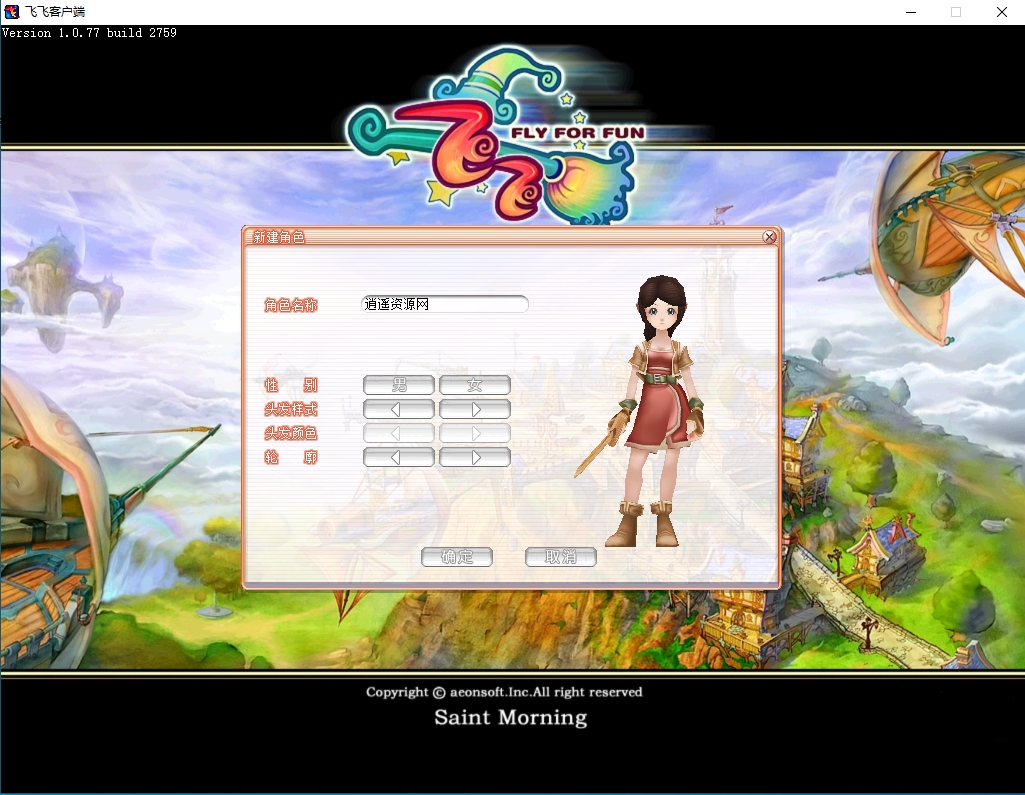Viewport: 1025px width, 795px height.
Task: Choose previous 轮廓 face option
Action: click(x=399, y=457)
